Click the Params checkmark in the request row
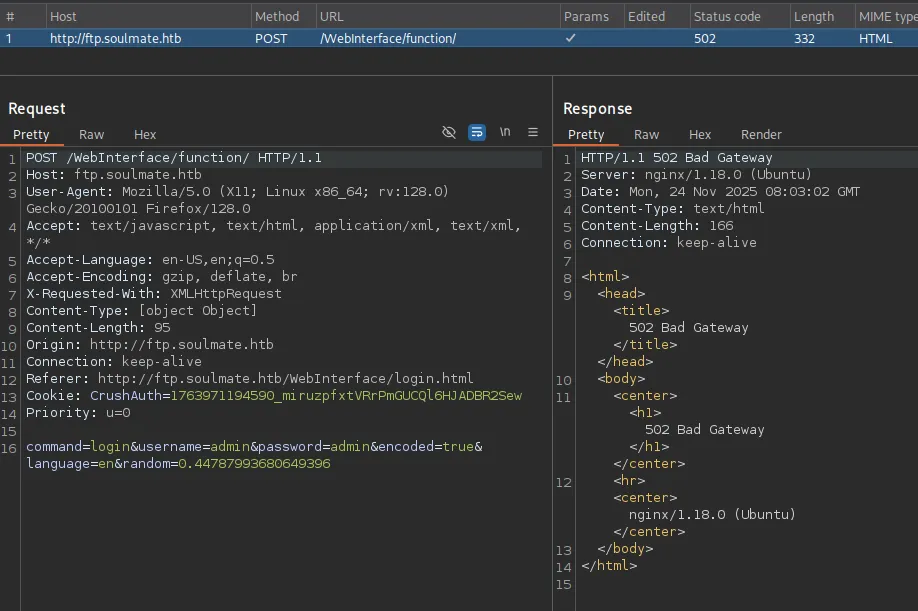 570,38
